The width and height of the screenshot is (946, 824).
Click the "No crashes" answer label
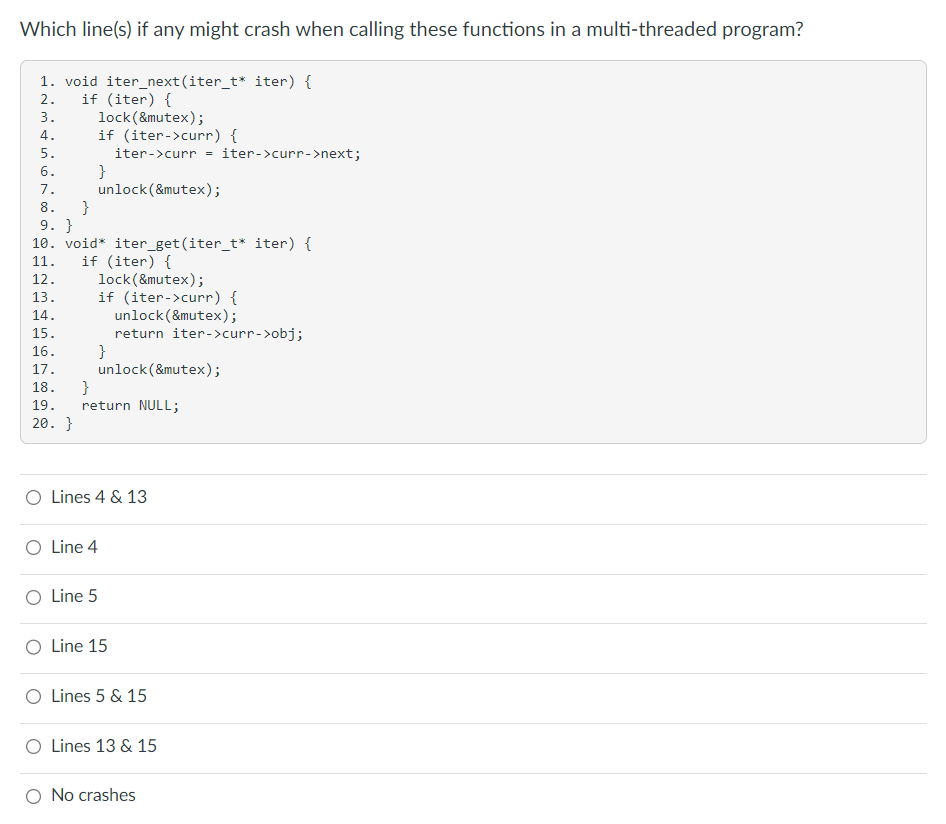pyautogui.click(x=92, y=795)
